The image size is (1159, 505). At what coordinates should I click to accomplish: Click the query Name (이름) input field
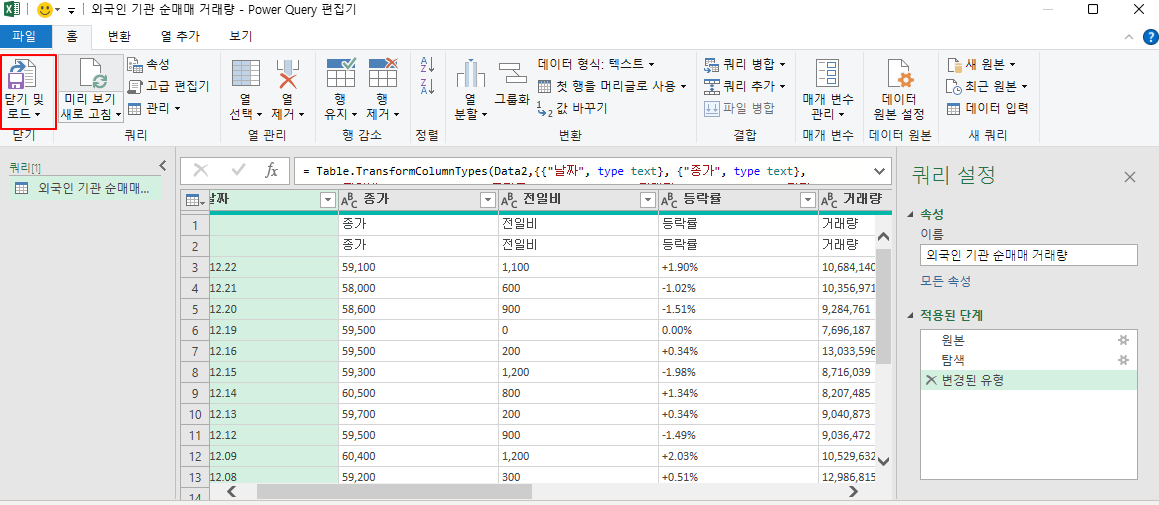point(1028,256)
